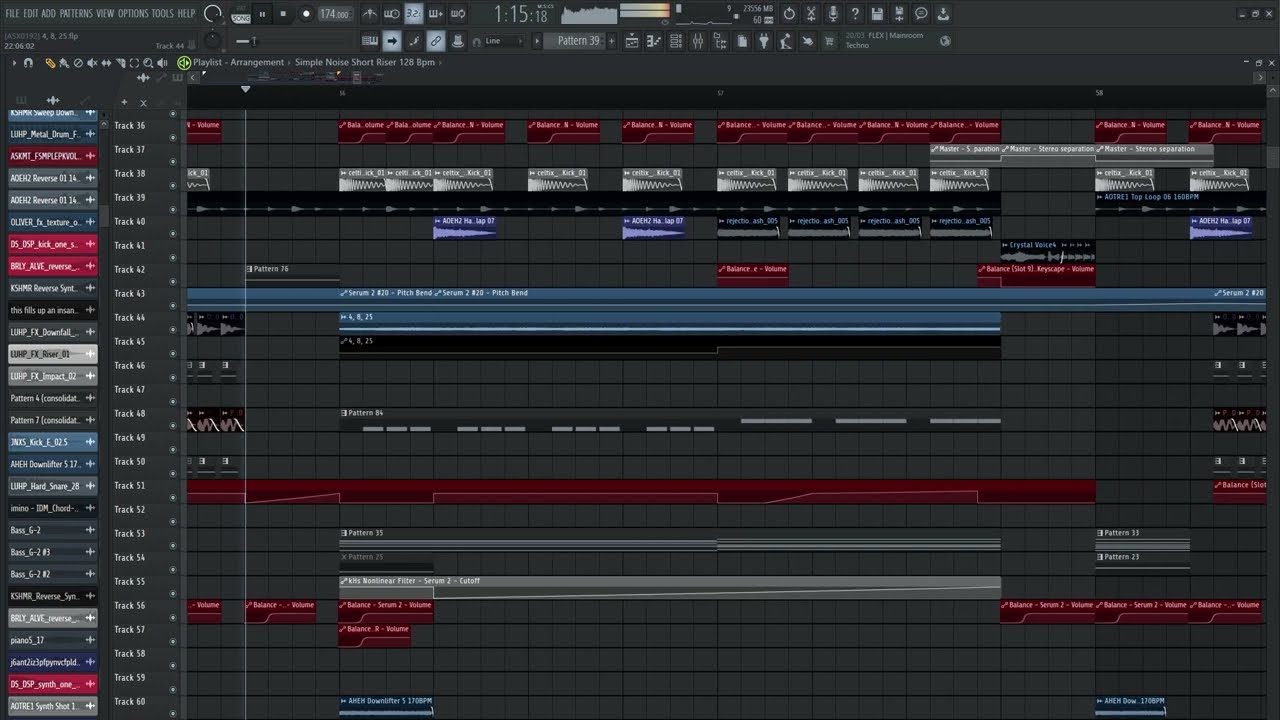Open the tempo 174 field
Viewport: 1280px width, 720px height.
coord(336,14)
